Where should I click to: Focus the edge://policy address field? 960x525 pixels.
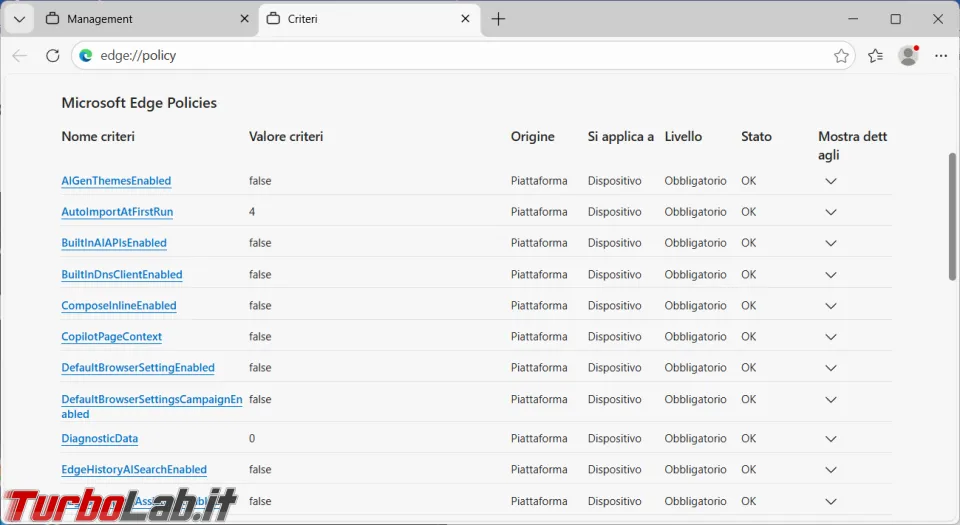click(462, 56)
